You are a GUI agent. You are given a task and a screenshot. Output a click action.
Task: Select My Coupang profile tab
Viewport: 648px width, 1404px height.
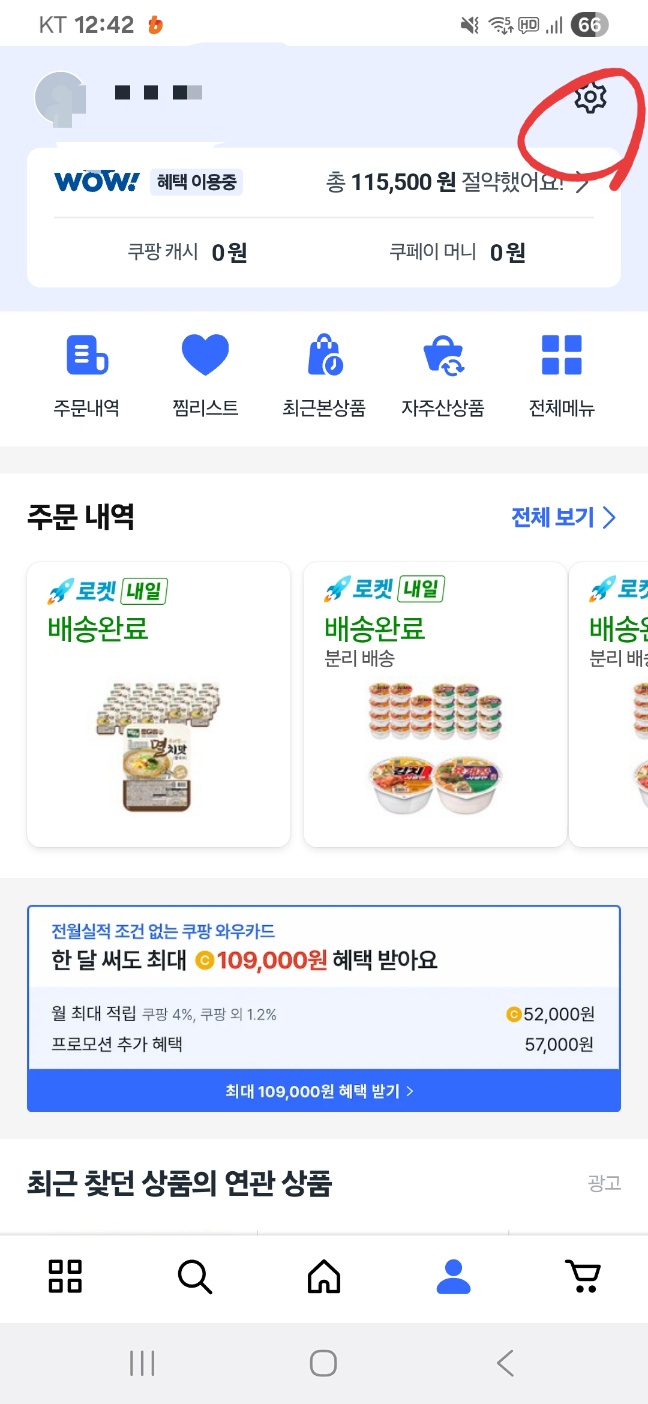tap(453, 1276)
